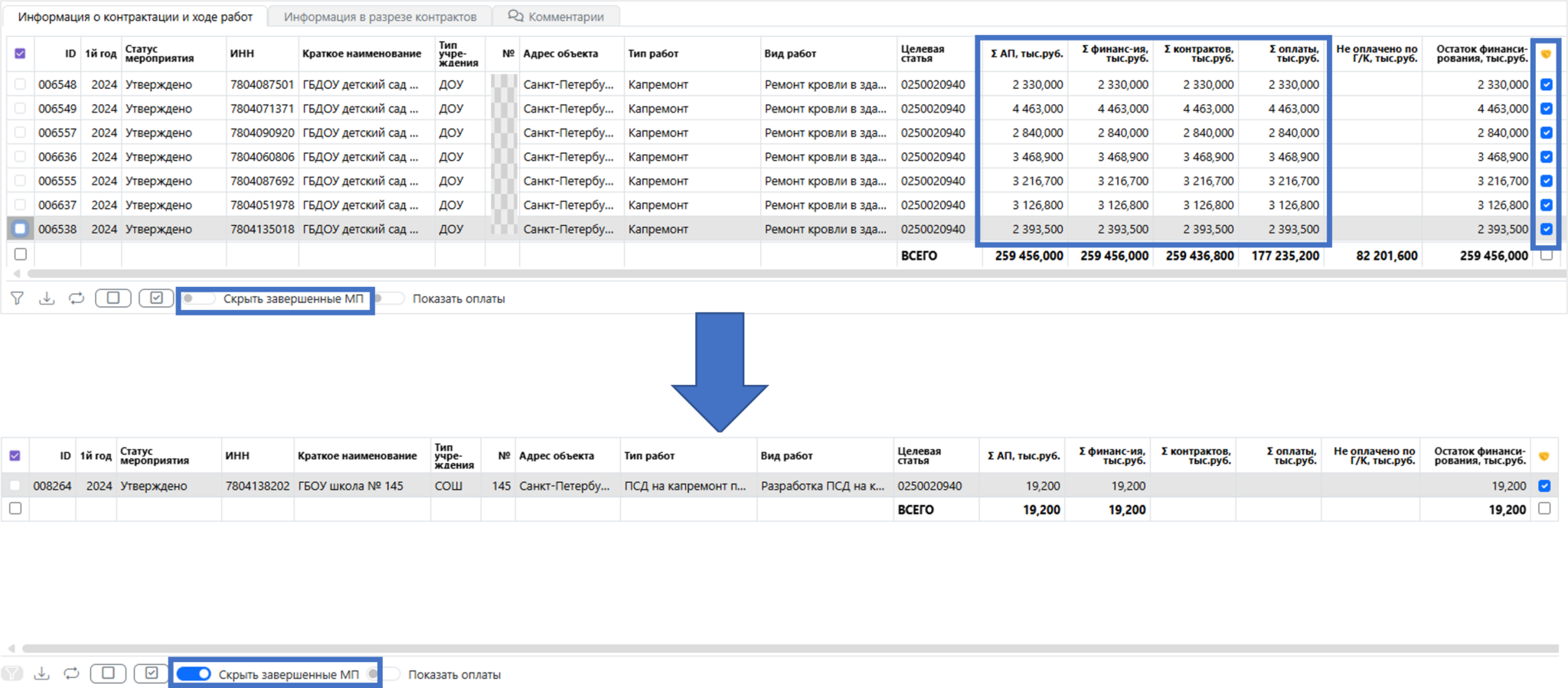This screenshot has width=1568, height=688.
Task: Uncheck the blue checkbox at end of row 006557
Action: click(1546, 132)
